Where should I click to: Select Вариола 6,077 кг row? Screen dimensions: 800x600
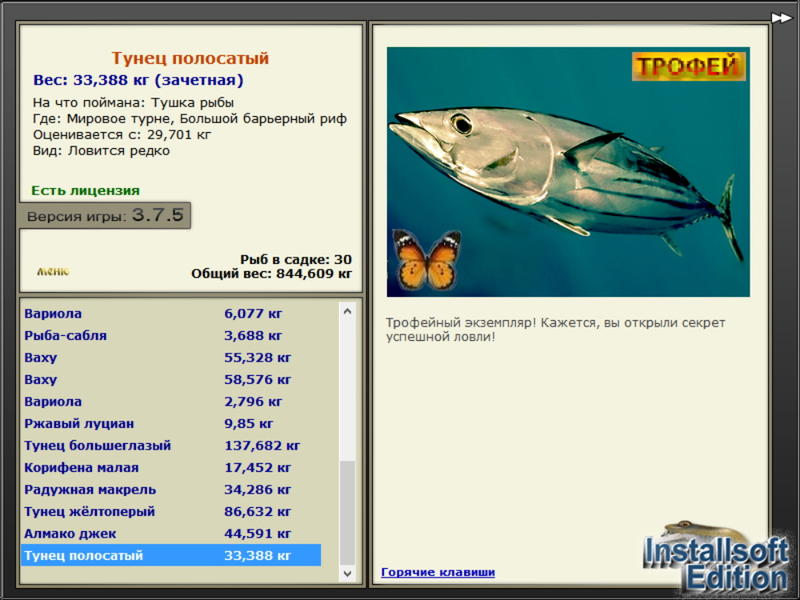tap(171, 313)
